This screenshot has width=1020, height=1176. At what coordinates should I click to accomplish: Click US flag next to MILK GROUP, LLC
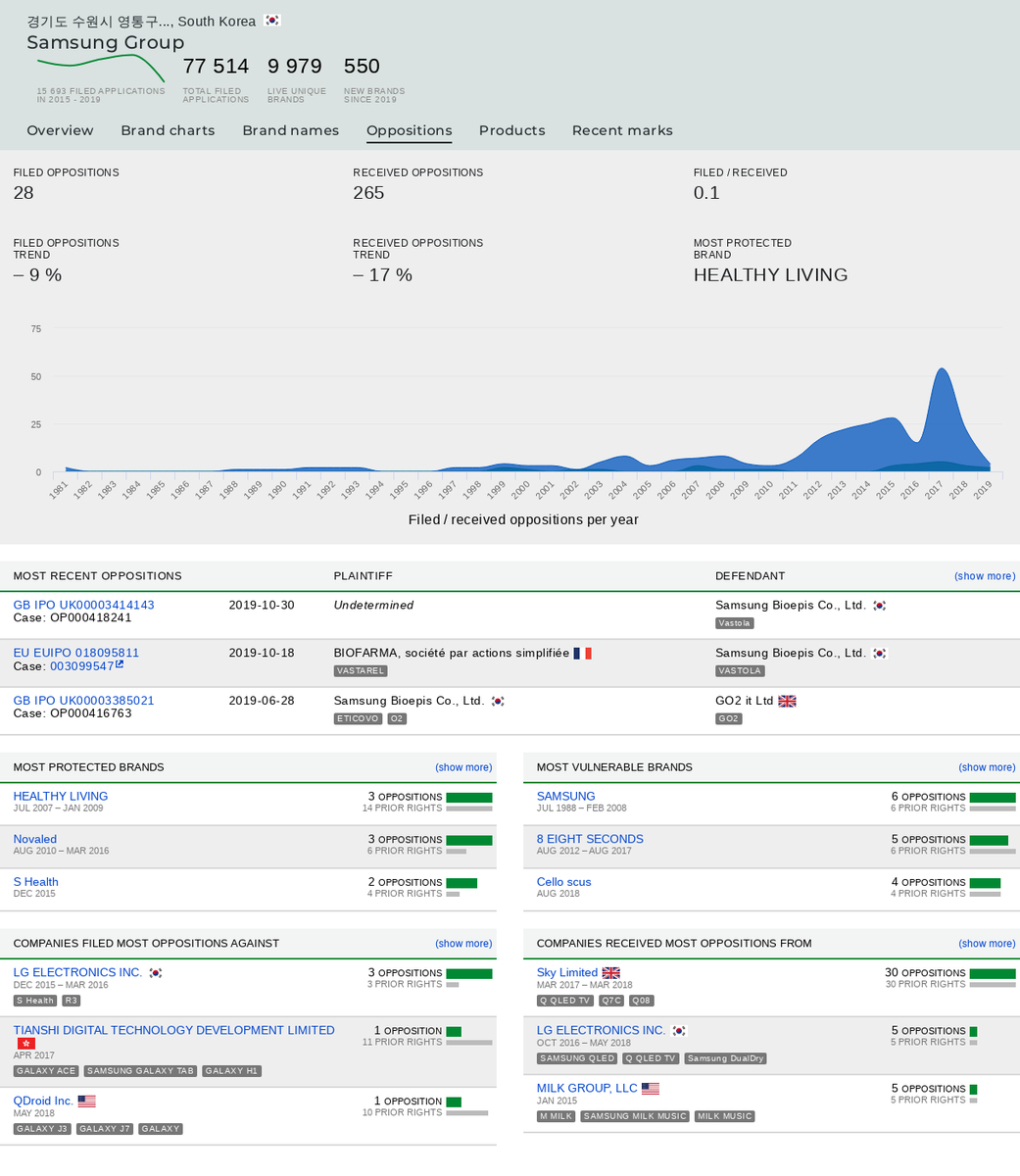(x=651, y=1088)
